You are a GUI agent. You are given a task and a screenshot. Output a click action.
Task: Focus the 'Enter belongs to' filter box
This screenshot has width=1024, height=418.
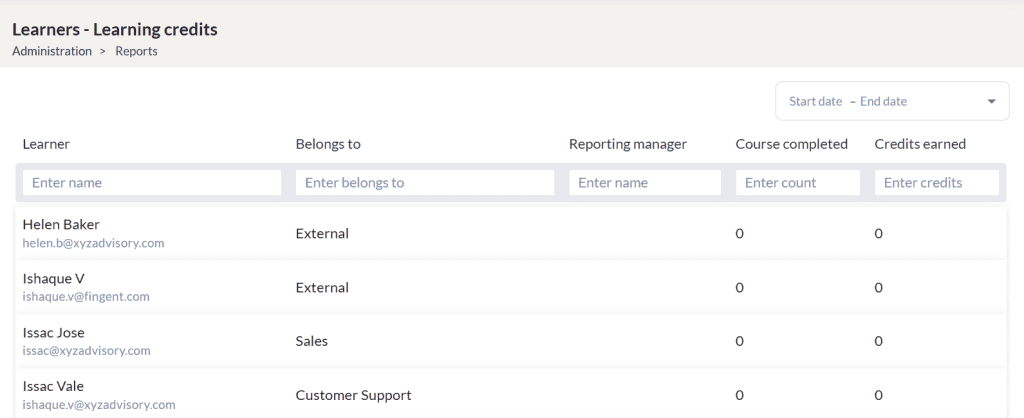click(424, 183)
